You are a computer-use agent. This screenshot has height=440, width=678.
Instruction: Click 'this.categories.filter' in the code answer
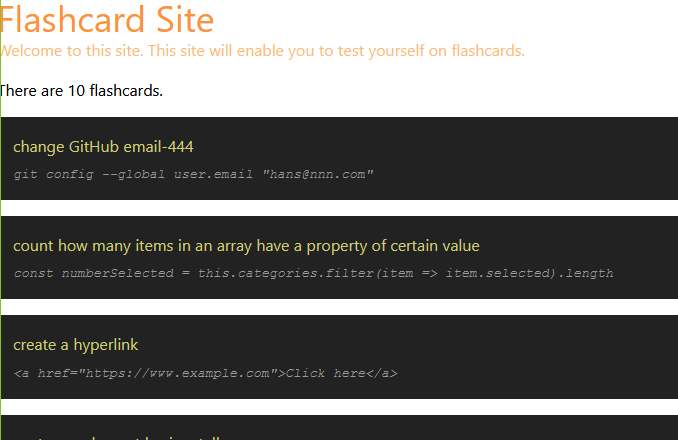tap(286, 273)
